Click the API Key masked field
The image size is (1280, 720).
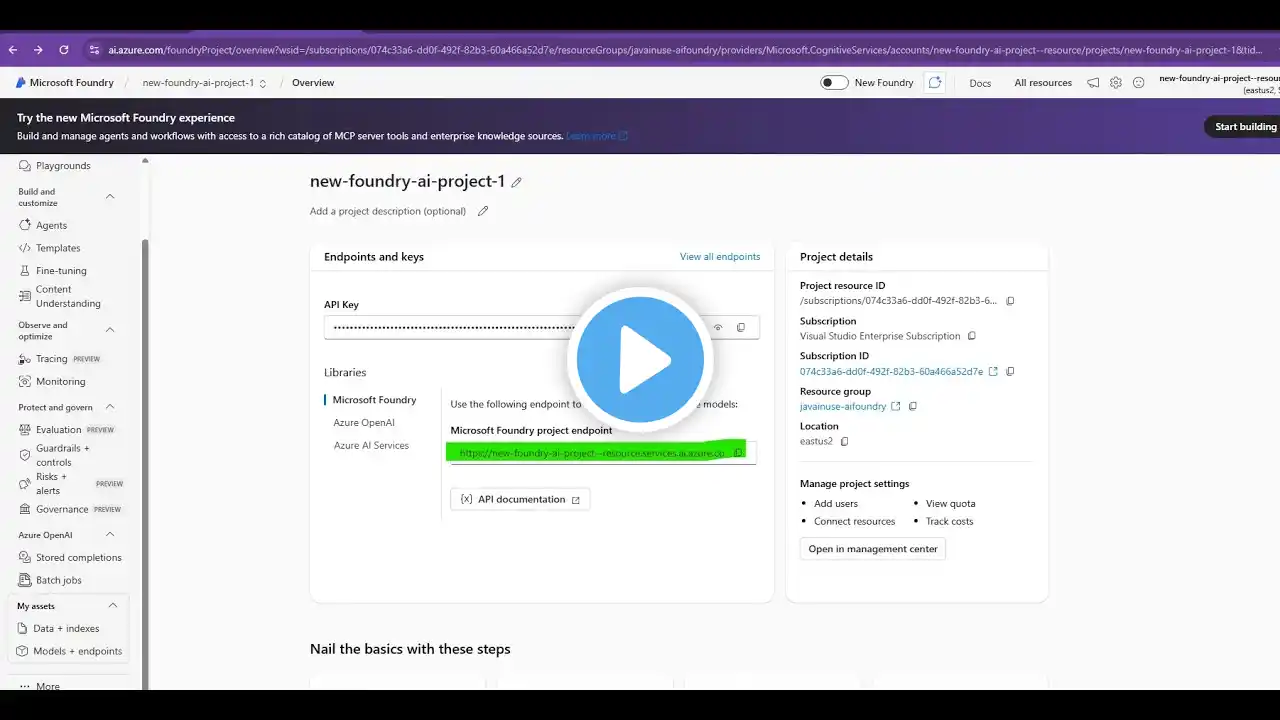click(x=541, y=327)
